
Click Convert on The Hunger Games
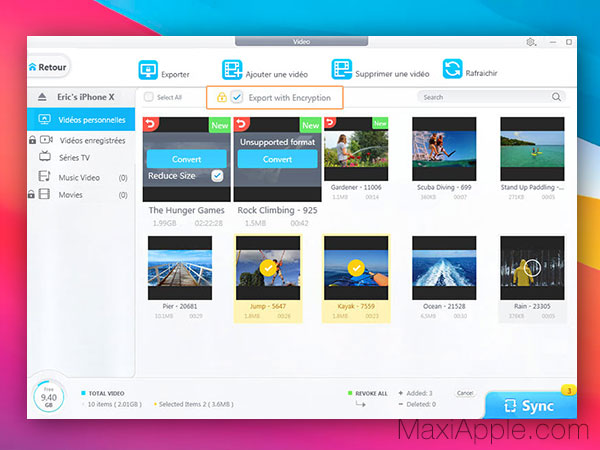(x=186, y=159)
